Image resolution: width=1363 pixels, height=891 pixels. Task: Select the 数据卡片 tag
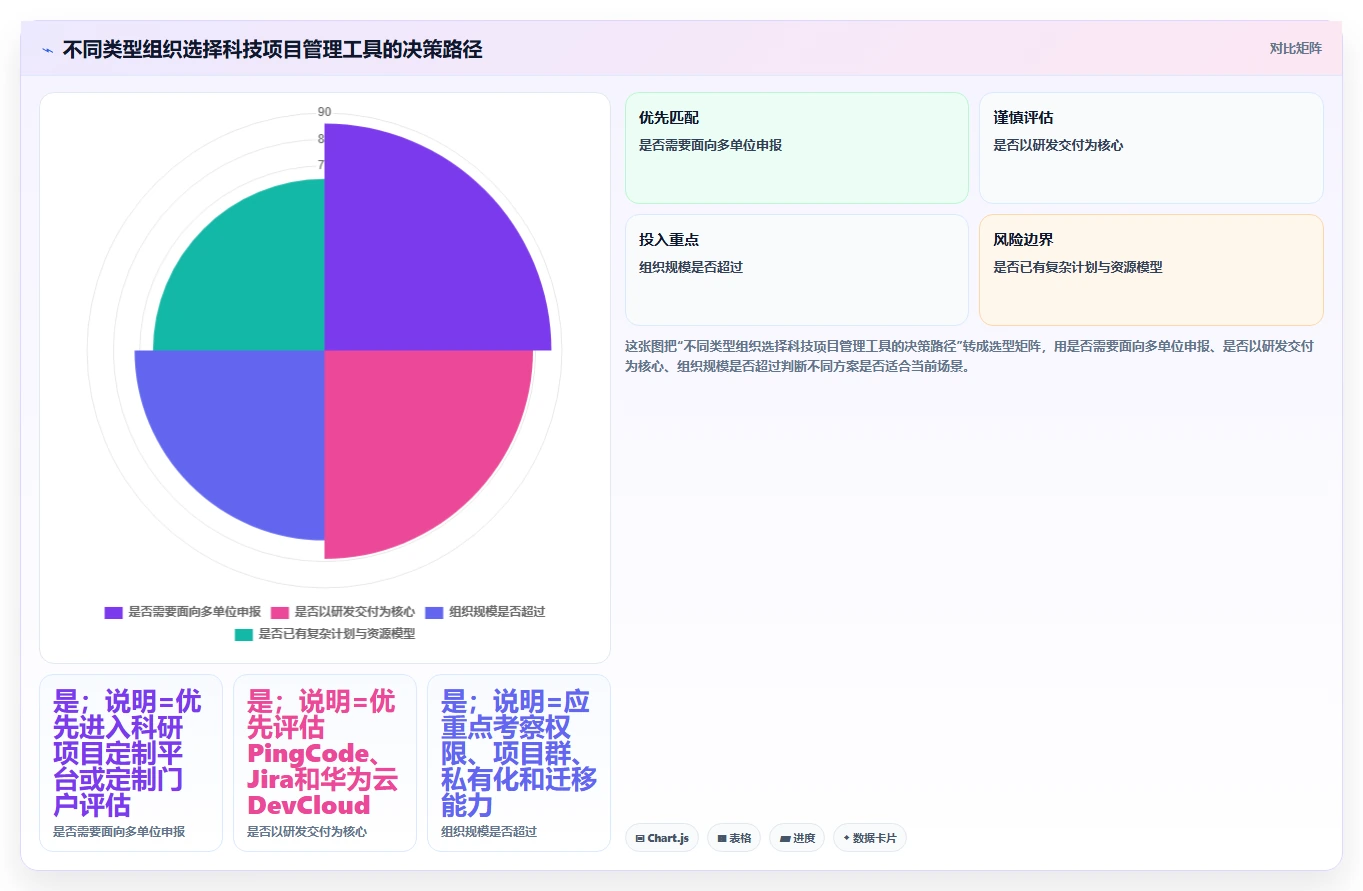[870, 838]
